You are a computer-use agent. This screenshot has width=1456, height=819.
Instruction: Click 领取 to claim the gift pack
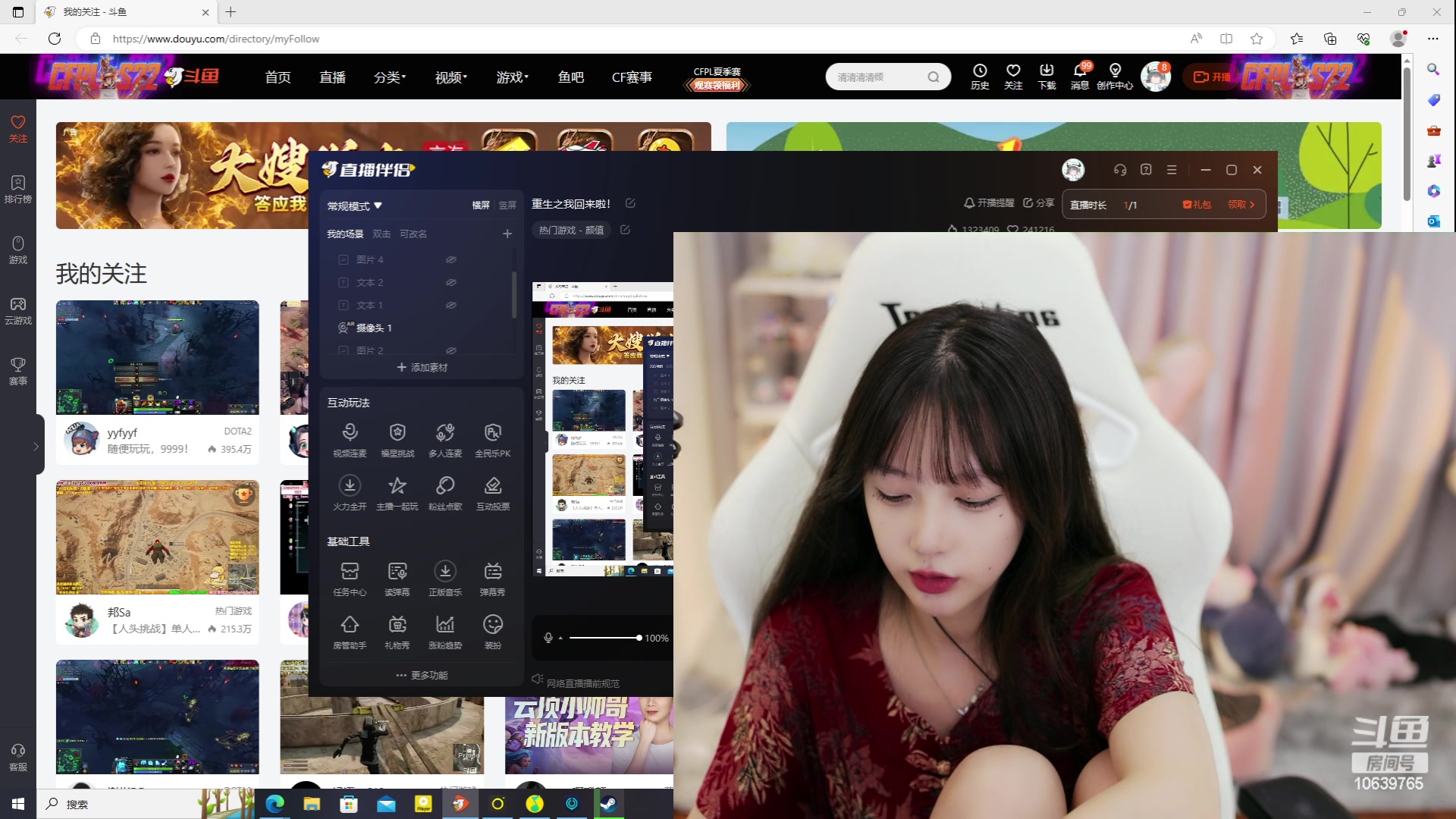pyautogui.click(x=1241, y=205)
